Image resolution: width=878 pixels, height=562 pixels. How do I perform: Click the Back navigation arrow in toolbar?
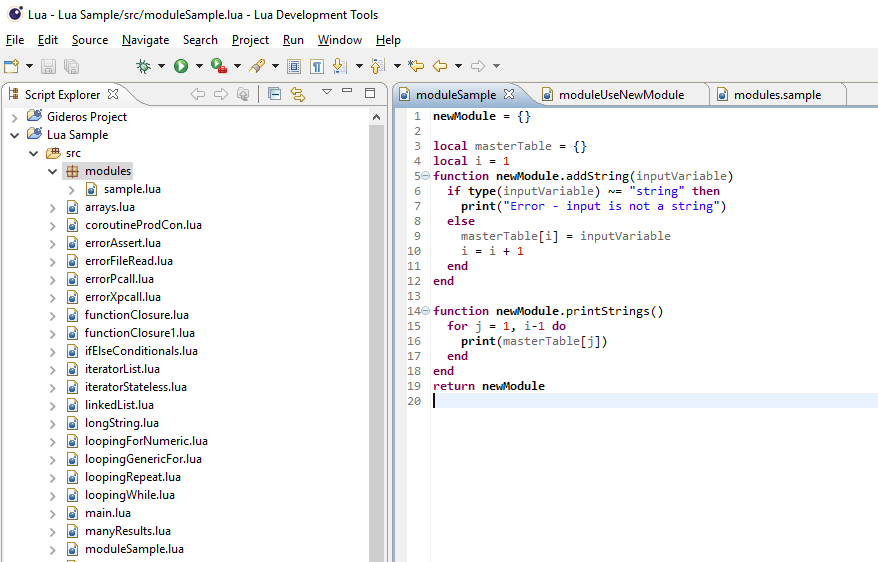click(x=440, y=66)
